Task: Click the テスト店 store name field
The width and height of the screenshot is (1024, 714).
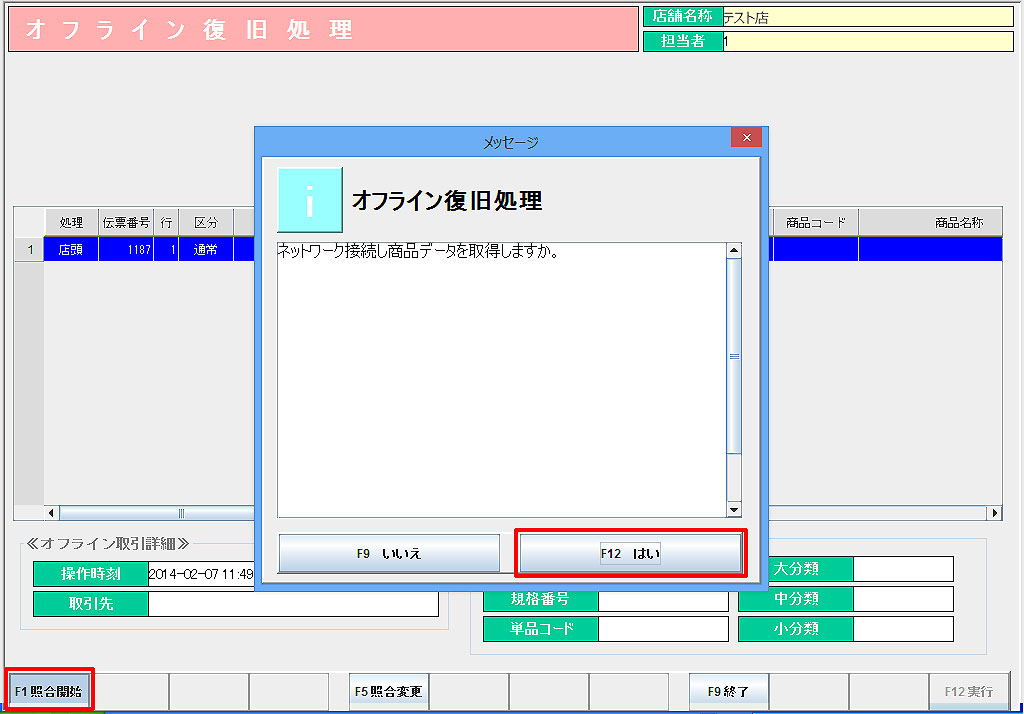Action: [870, 16]
